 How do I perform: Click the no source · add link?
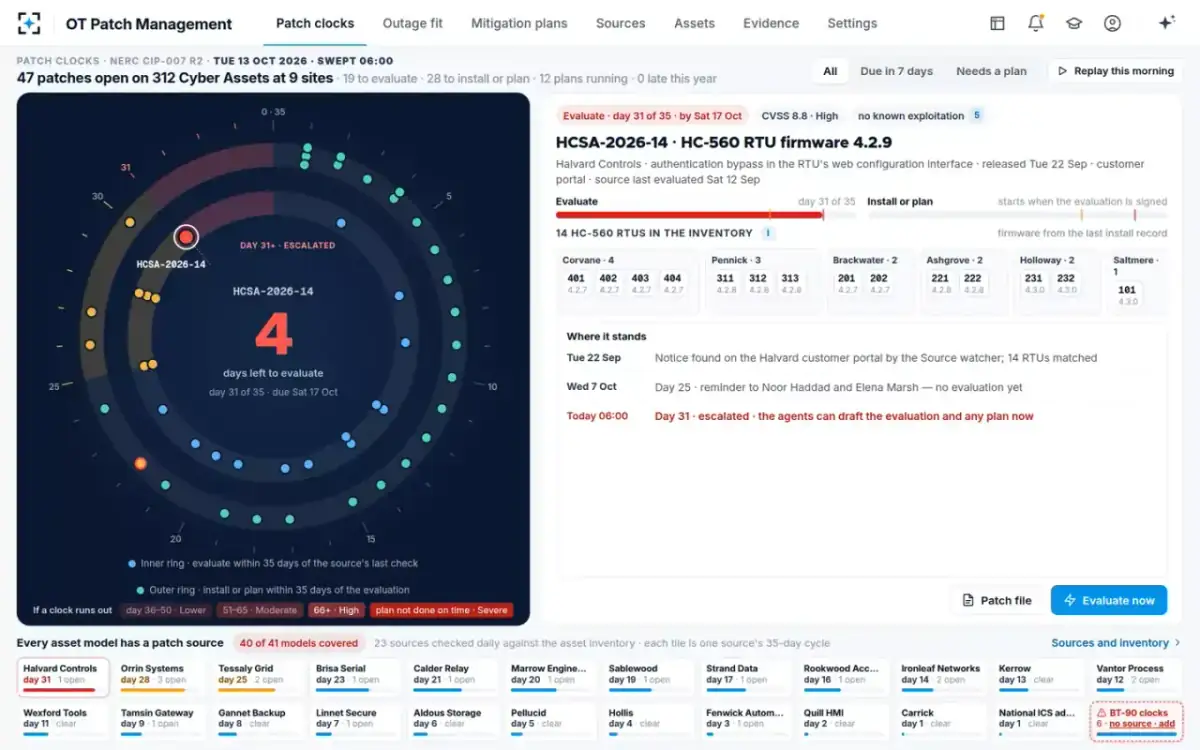pos(1142,724)
